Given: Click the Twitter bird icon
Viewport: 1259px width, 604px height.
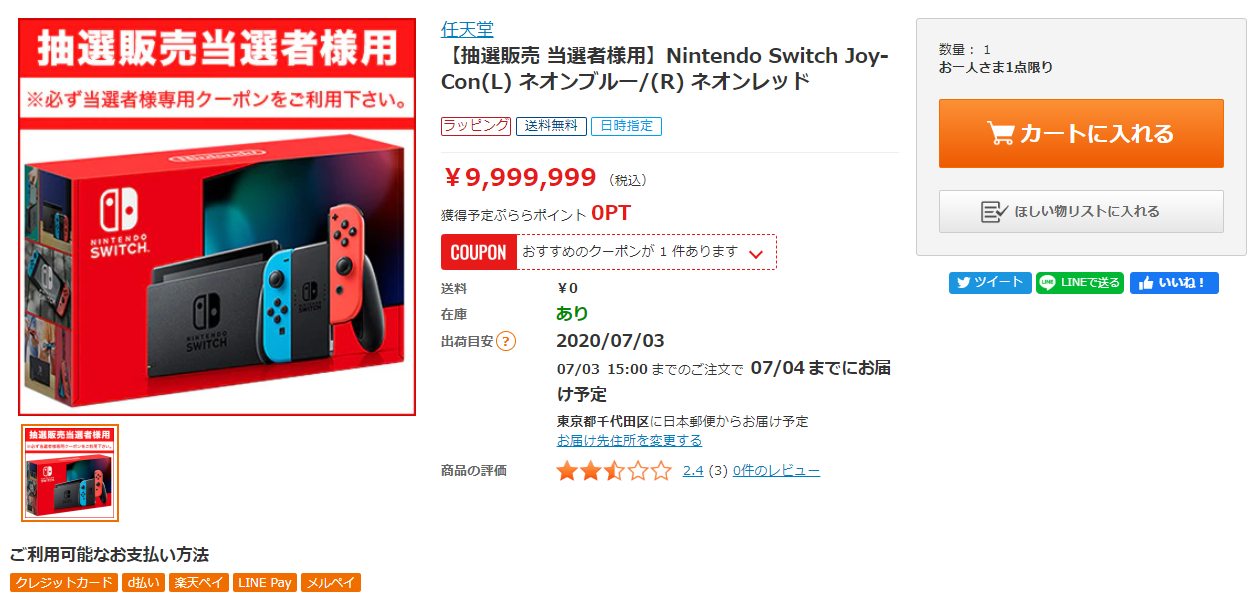Looking at the screenshot, I should (963, 283).
